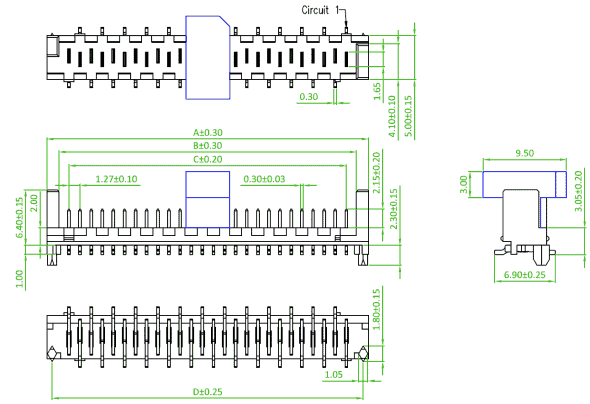Select the 3.00 dimension in side view
The height and width of the screenshot is (404, 590).
pos(464,184)
